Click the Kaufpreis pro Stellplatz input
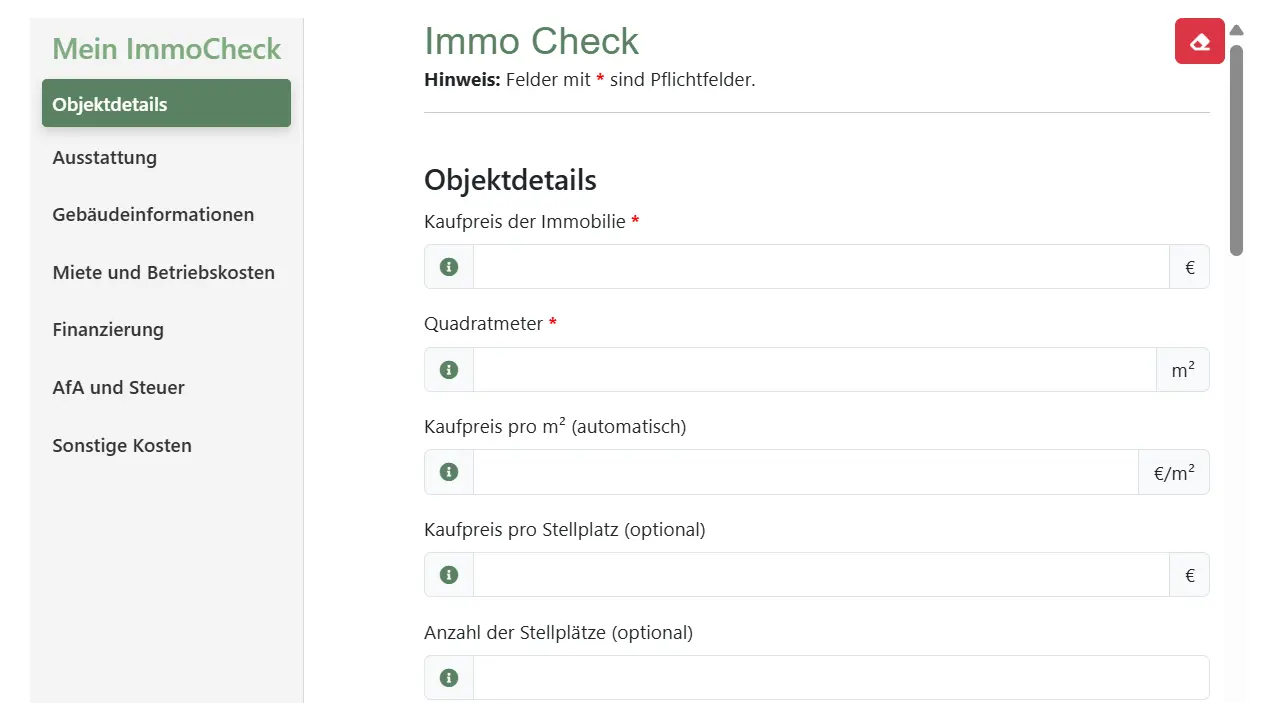Image resolution: width=1261 pixels, height=703 pixels. pos(820,575)
